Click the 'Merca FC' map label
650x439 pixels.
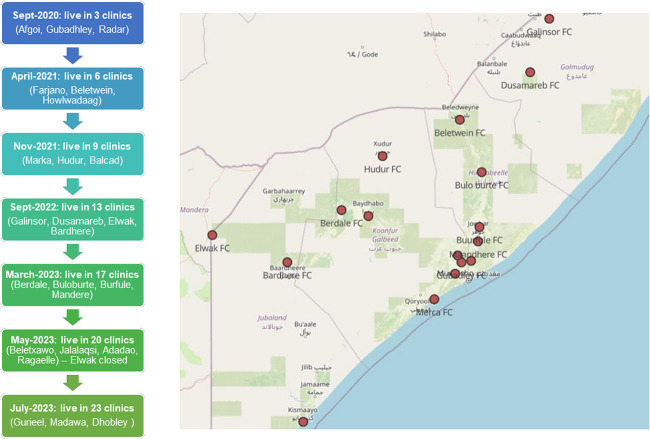[x=434, y=313]
